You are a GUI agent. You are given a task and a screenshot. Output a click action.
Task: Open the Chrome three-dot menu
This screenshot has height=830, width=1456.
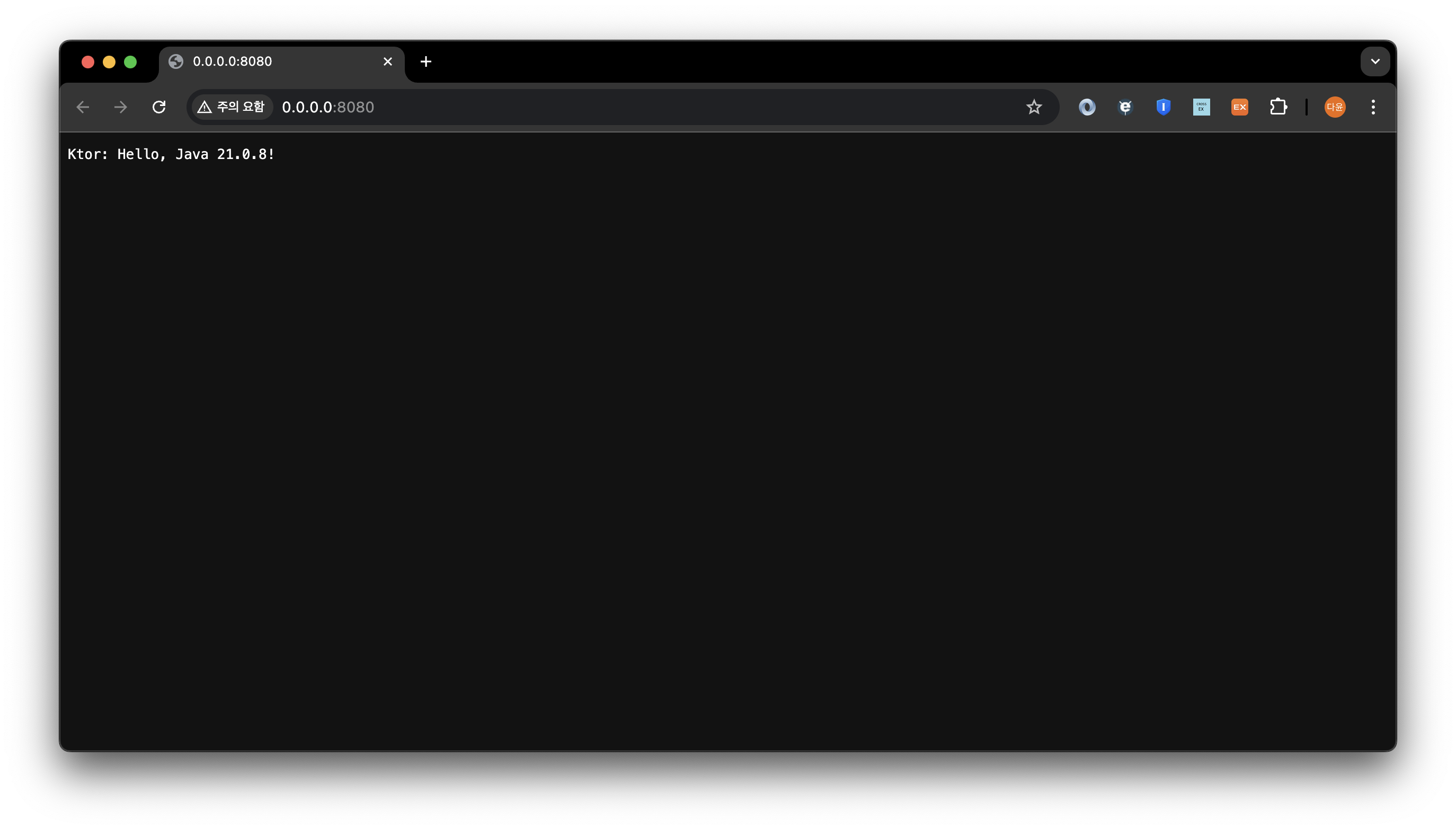click(1373, 107)
